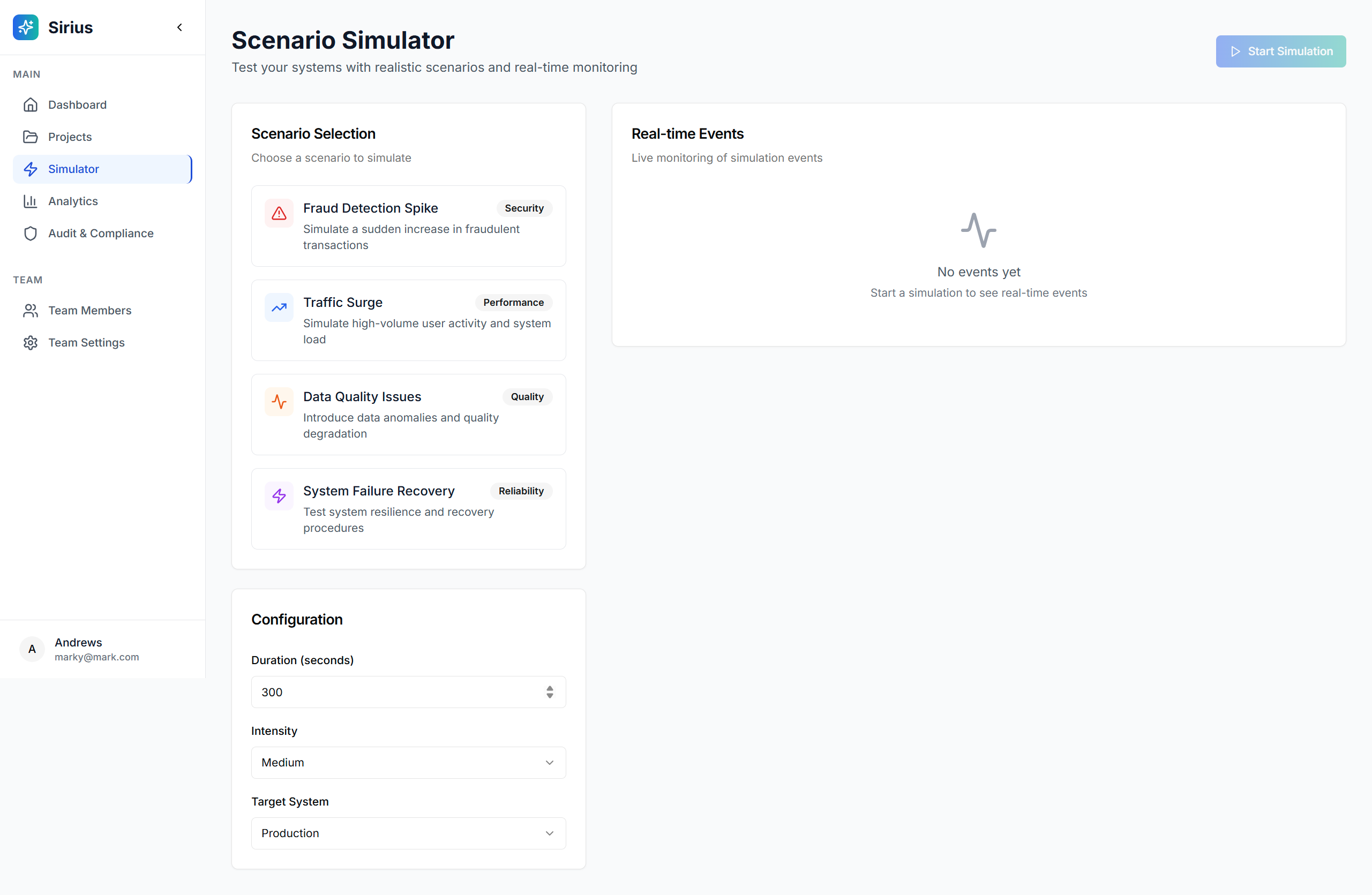Open the Intensity dropdown showing Medium
The image size is (1372, 895).
click(x=408, y=763)
